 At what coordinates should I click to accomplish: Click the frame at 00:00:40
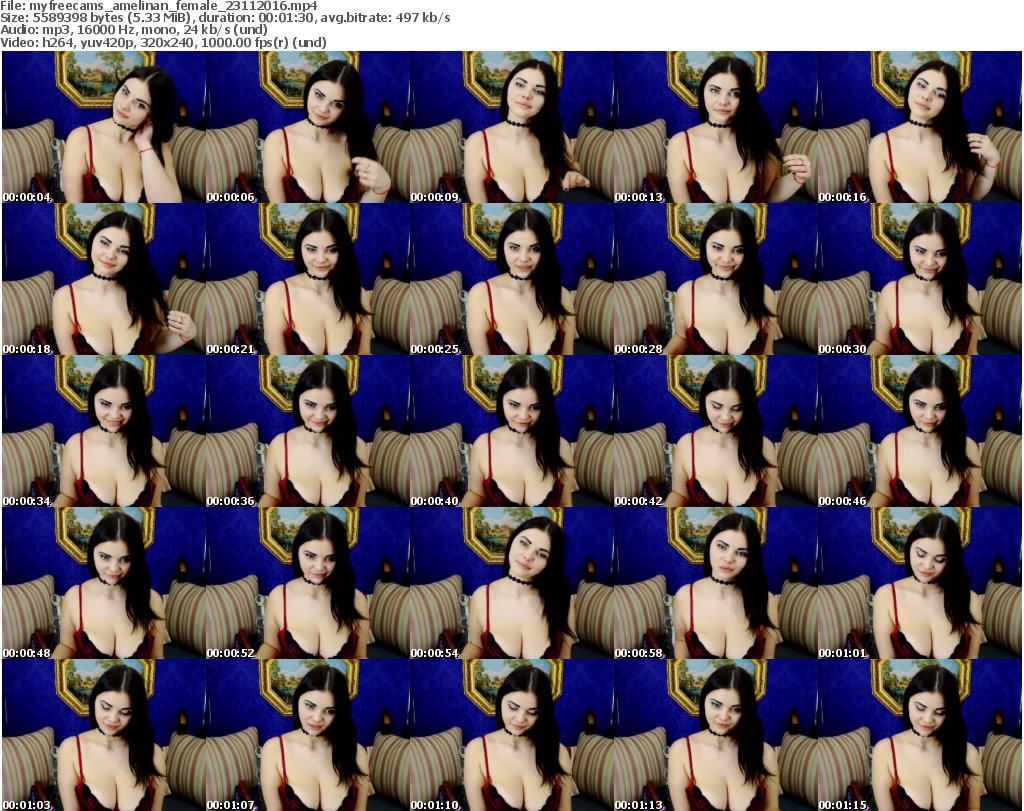(x=512, y=432)
